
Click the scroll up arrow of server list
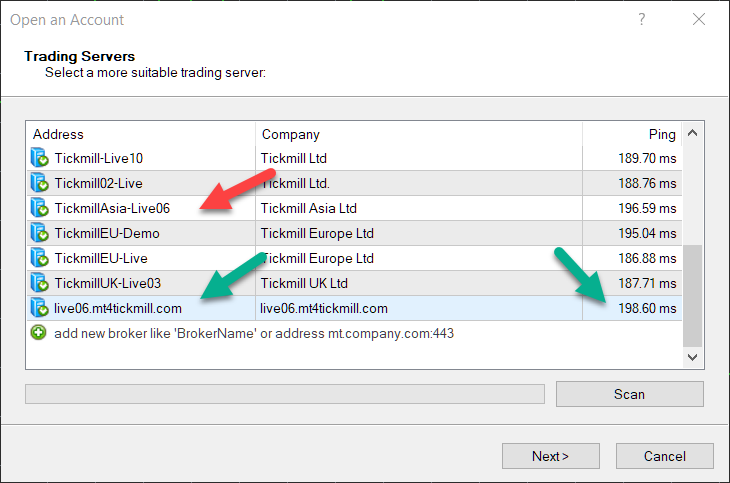coord(692,133)
